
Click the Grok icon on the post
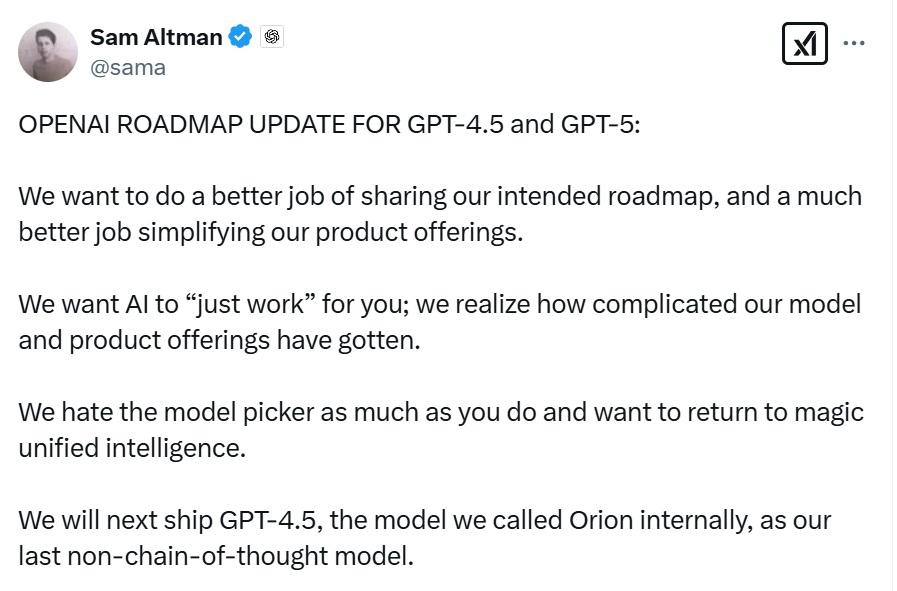tap(804, 44)
